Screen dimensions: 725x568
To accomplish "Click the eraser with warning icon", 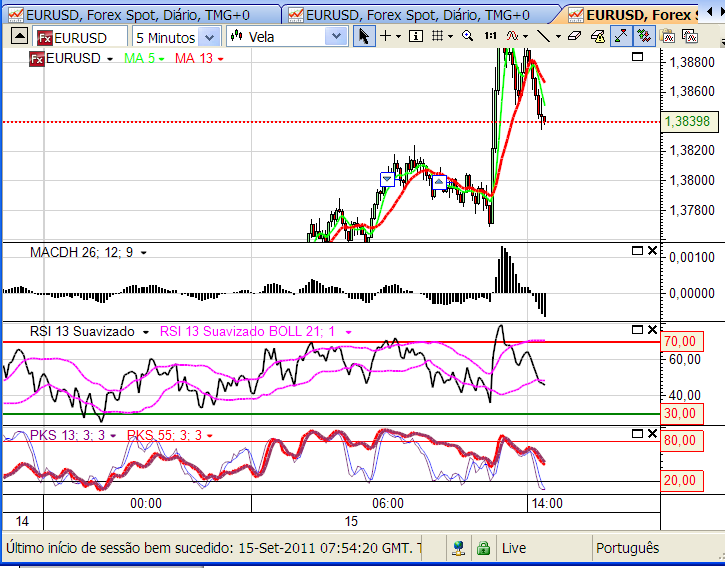I will (598, 36).
